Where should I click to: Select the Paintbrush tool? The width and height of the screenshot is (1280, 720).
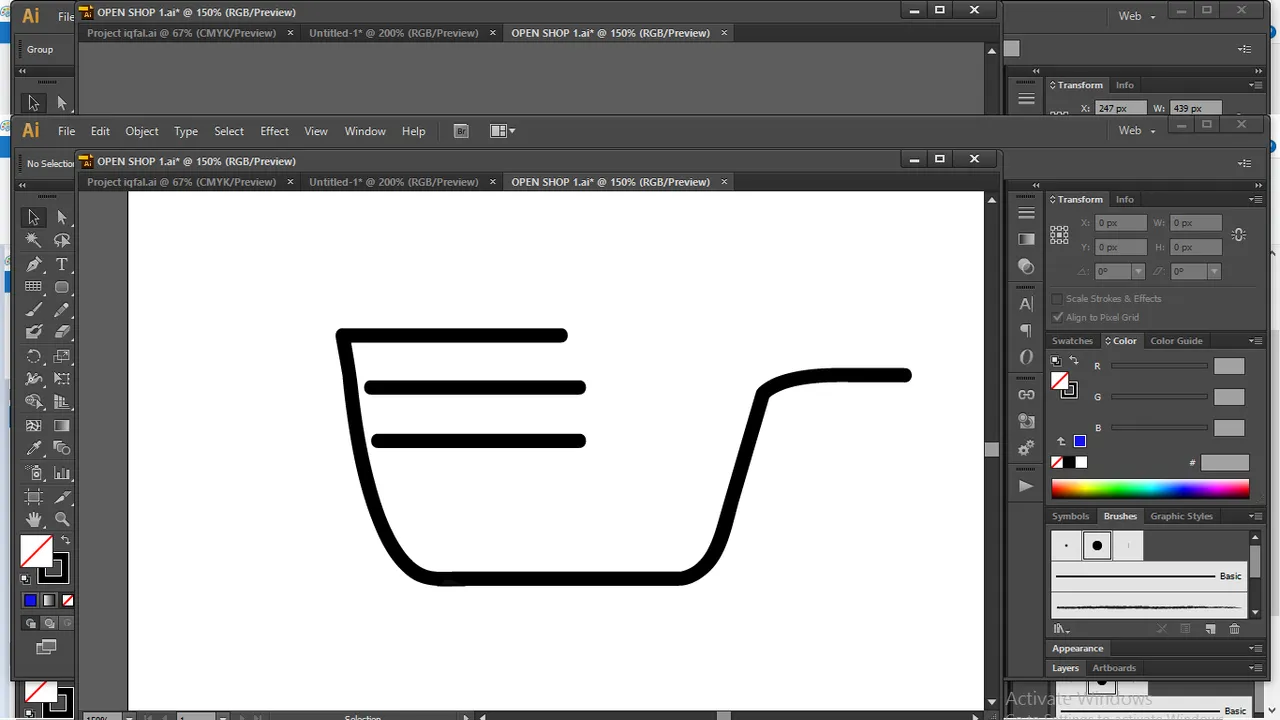click(x=33, y=310)
